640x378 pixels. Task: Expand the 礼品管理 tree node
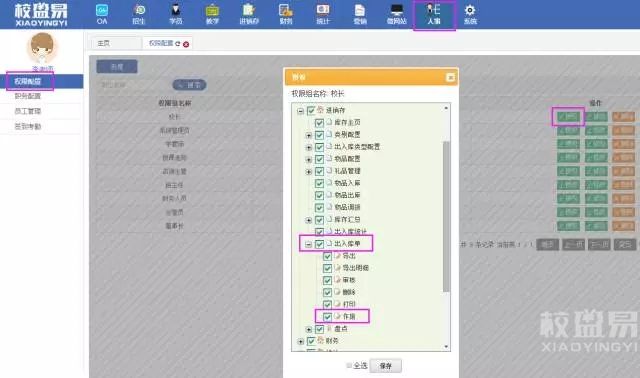click(309, 172)
